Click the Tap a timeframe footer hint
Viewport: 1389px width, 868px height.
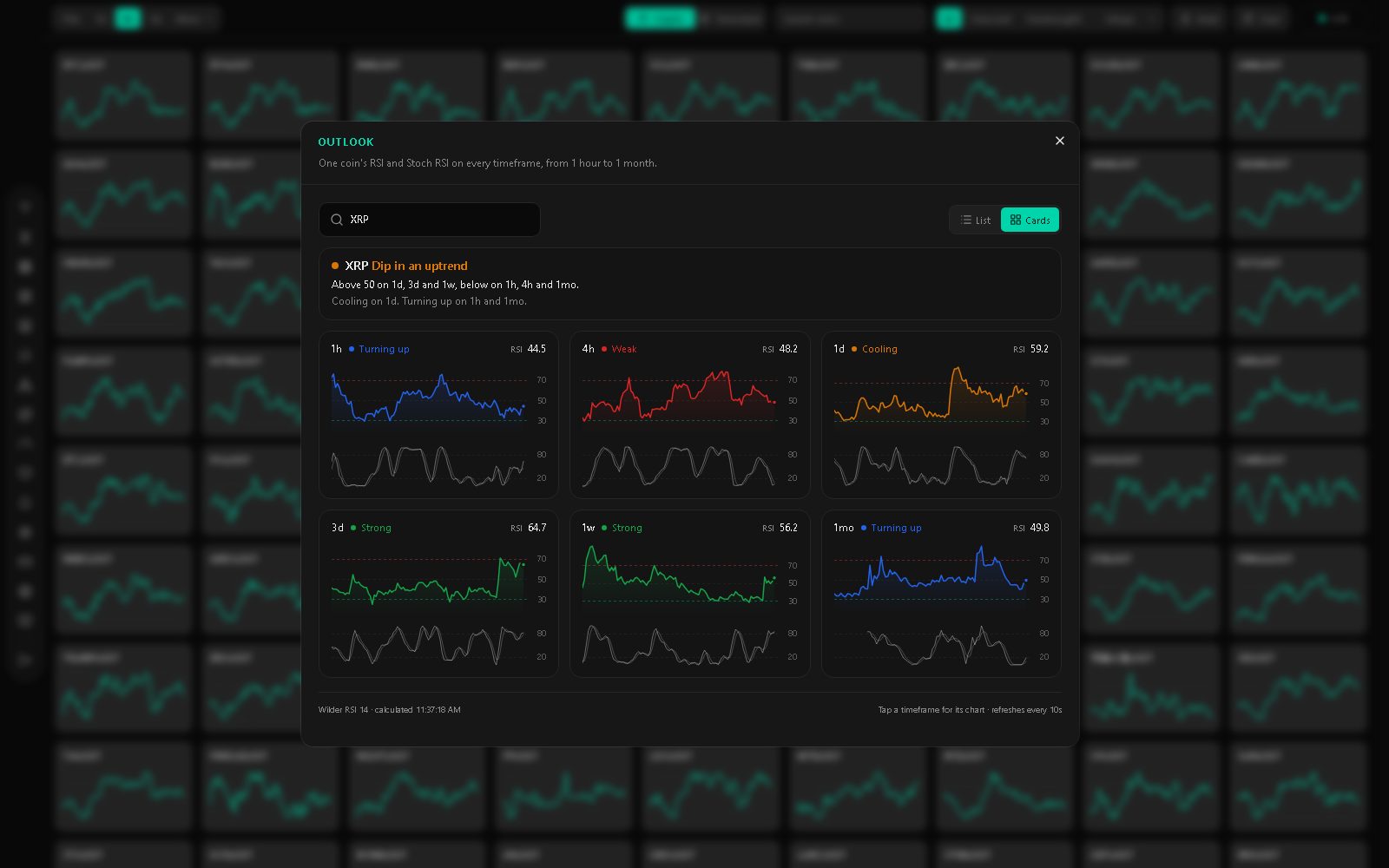pos(970,710)
